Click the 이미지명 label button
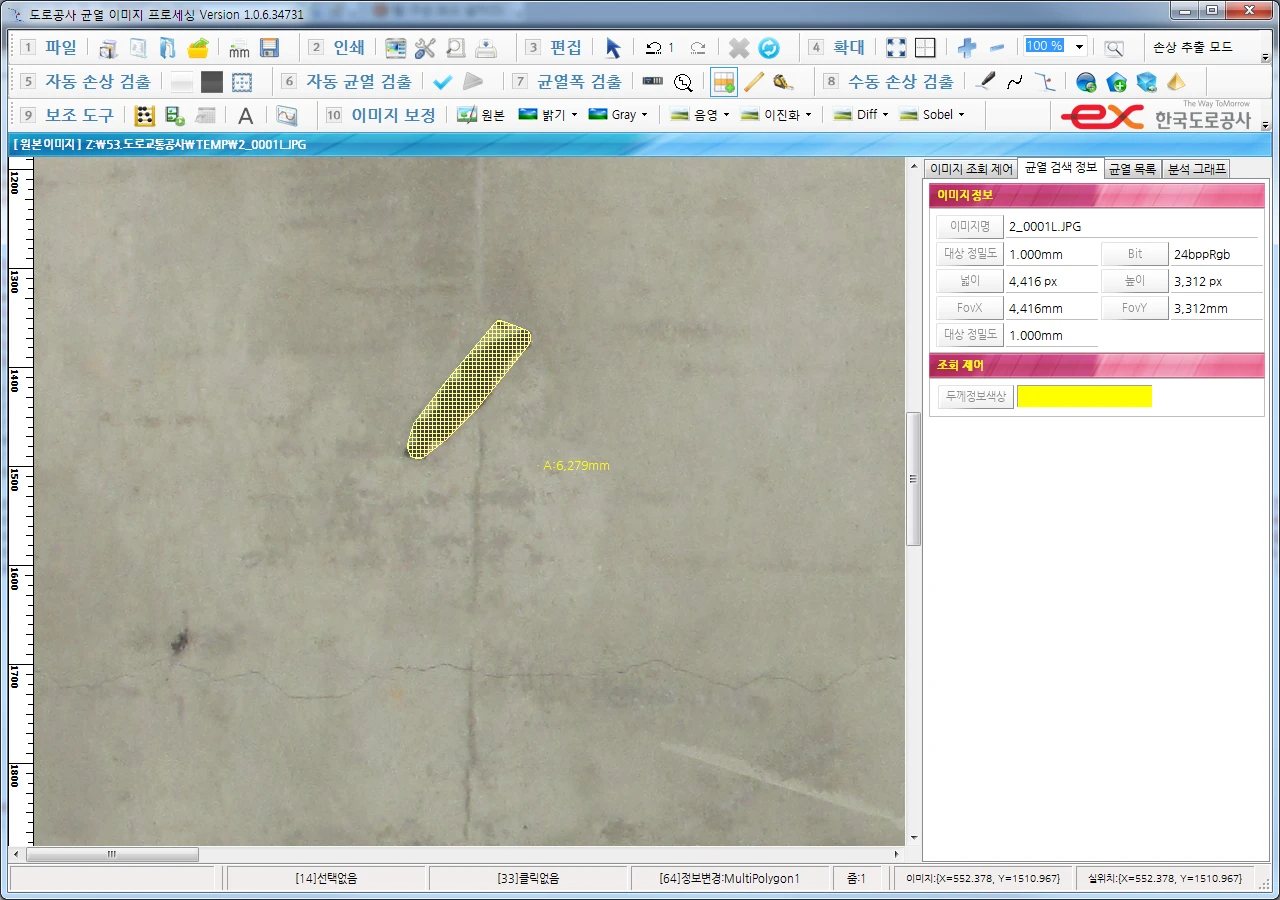 coord(970,227)
